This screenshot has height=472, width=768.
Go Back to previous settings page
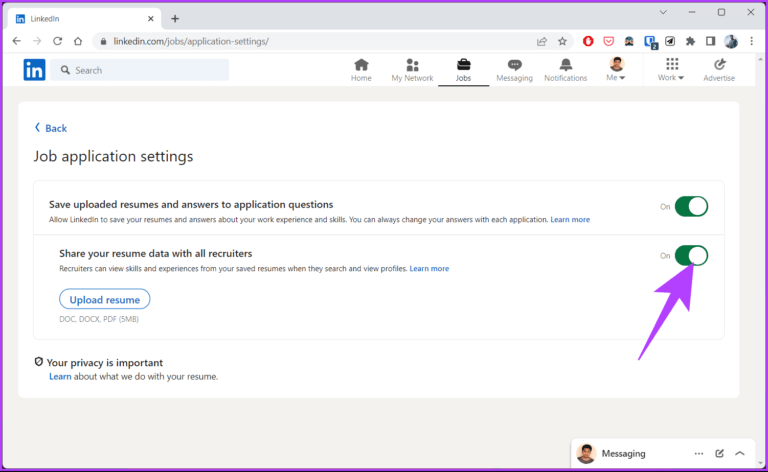(50, 128)
